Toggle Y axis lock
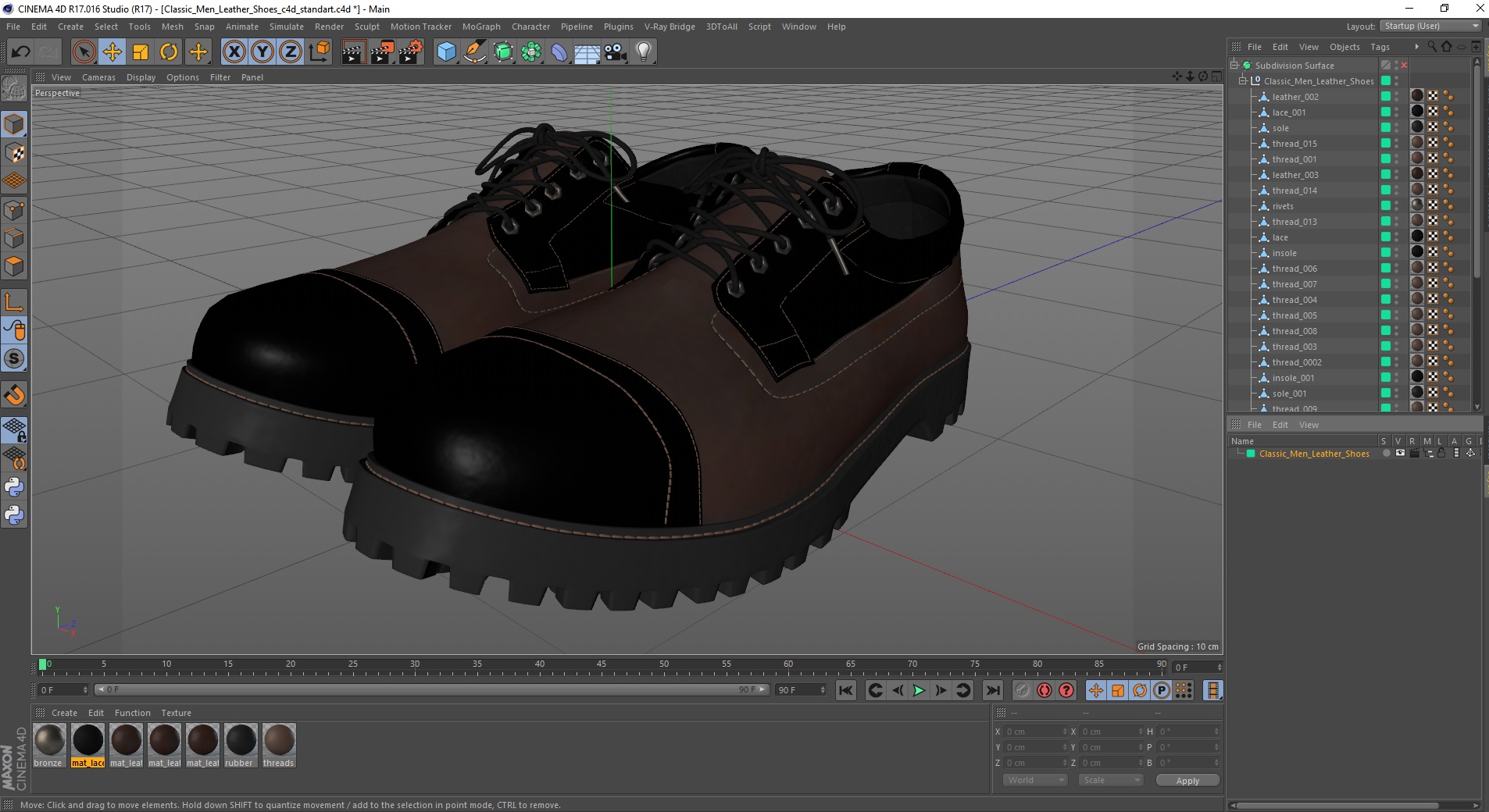This screenshot has width=1489, height=812. [262, 52]
